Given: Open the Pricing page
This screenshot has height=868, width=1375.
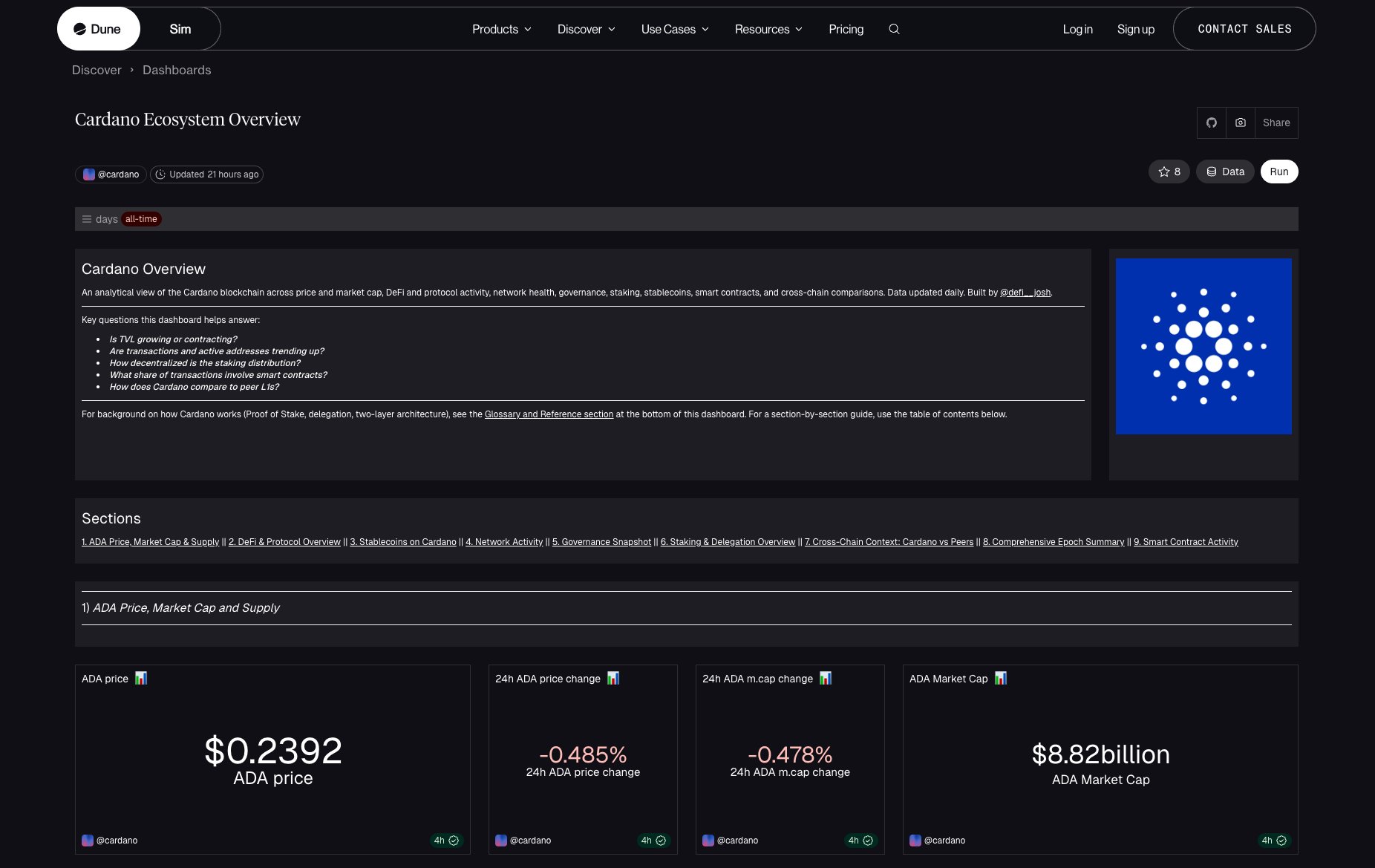Looking at the screenshot, I should click(x=846, y=29).
